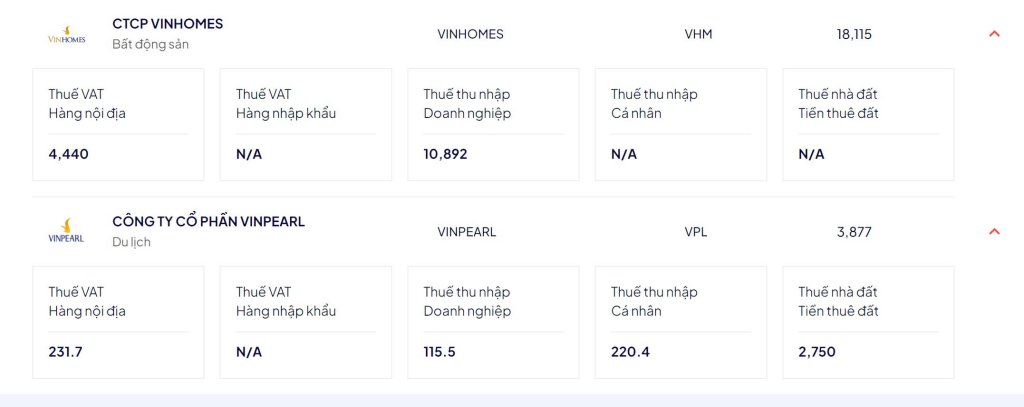Click Vinhomes land tax card showing N/A
This screenshot has height=407, width=1024.
[x=868, y=124]
